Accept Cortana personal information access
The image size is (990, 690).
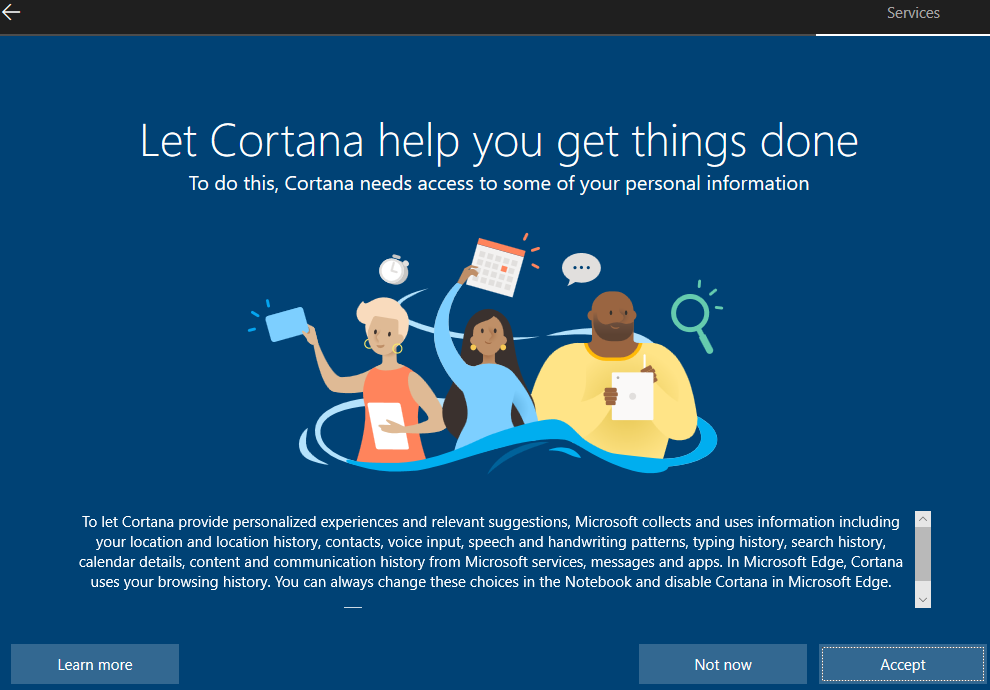pyautogui.click(x=902, y=664)
